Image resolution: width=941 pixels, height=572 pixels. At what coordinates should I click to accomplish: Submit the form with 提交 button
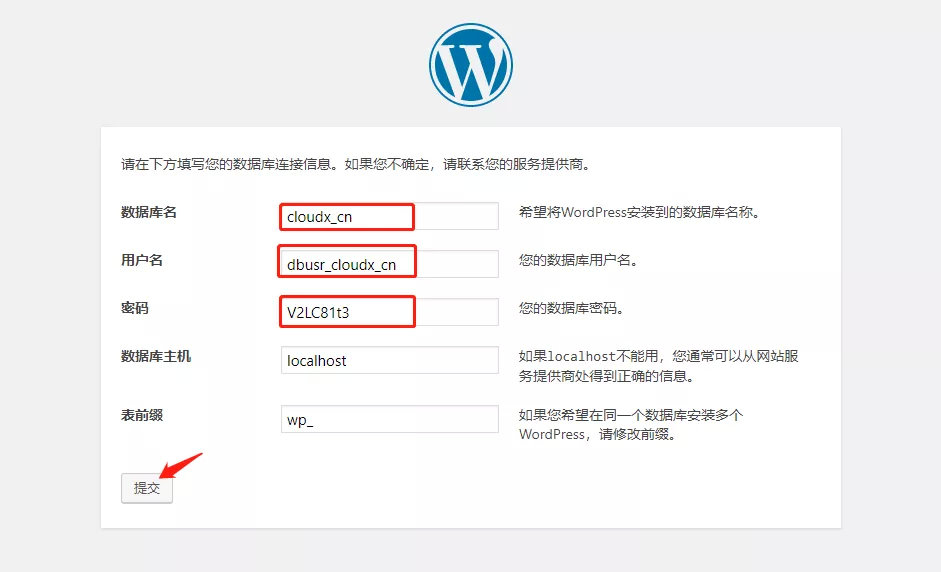(x=147, y=488)
